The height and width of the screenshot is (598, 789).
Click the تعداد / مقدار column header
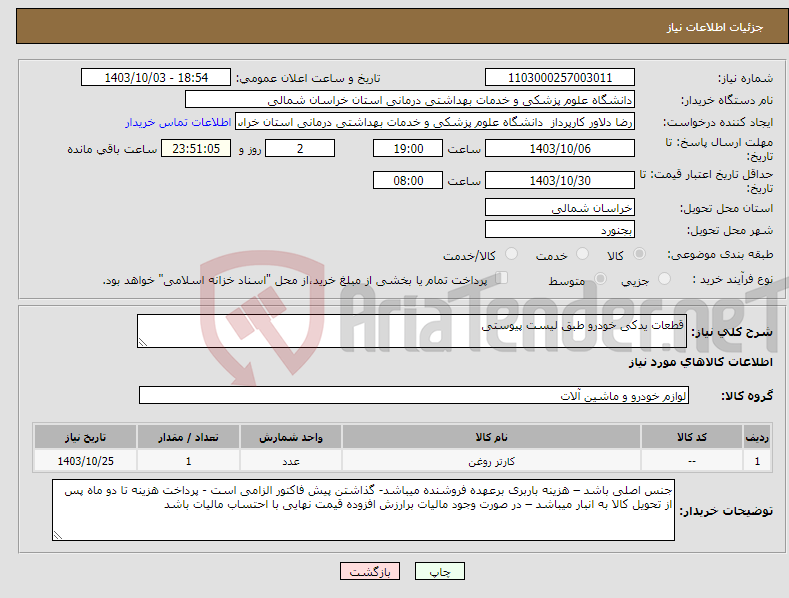point(188,437)
